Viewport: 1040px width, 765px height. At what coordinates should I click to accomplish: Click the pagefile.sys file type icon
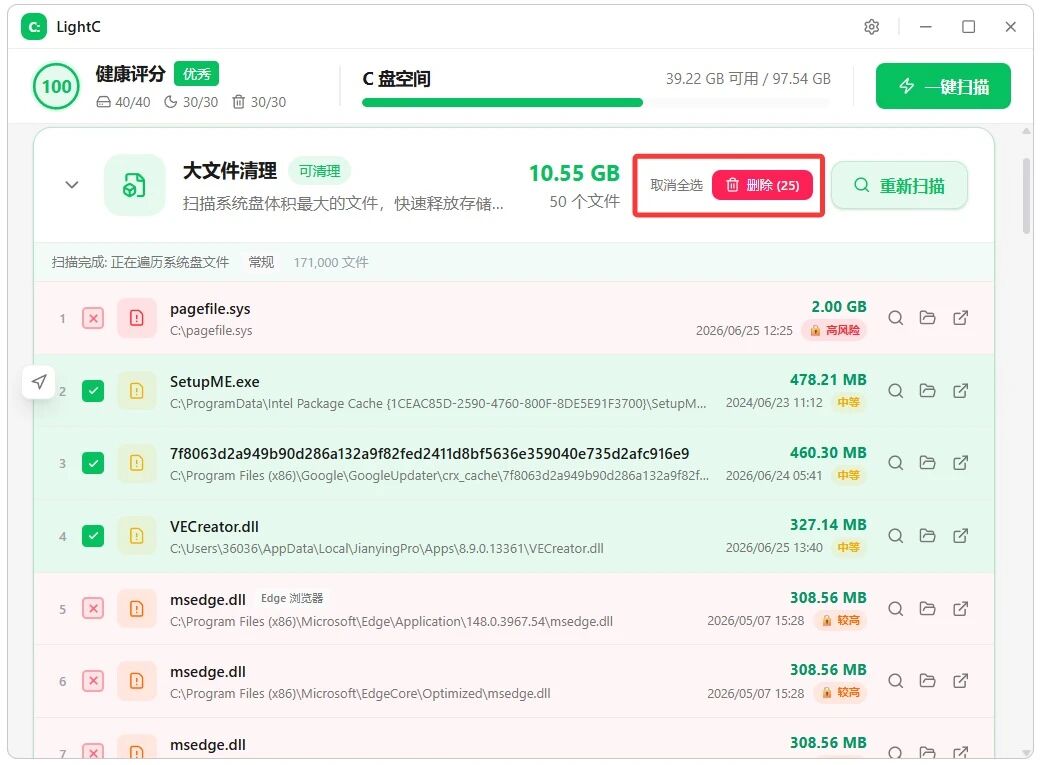(137, 318)
